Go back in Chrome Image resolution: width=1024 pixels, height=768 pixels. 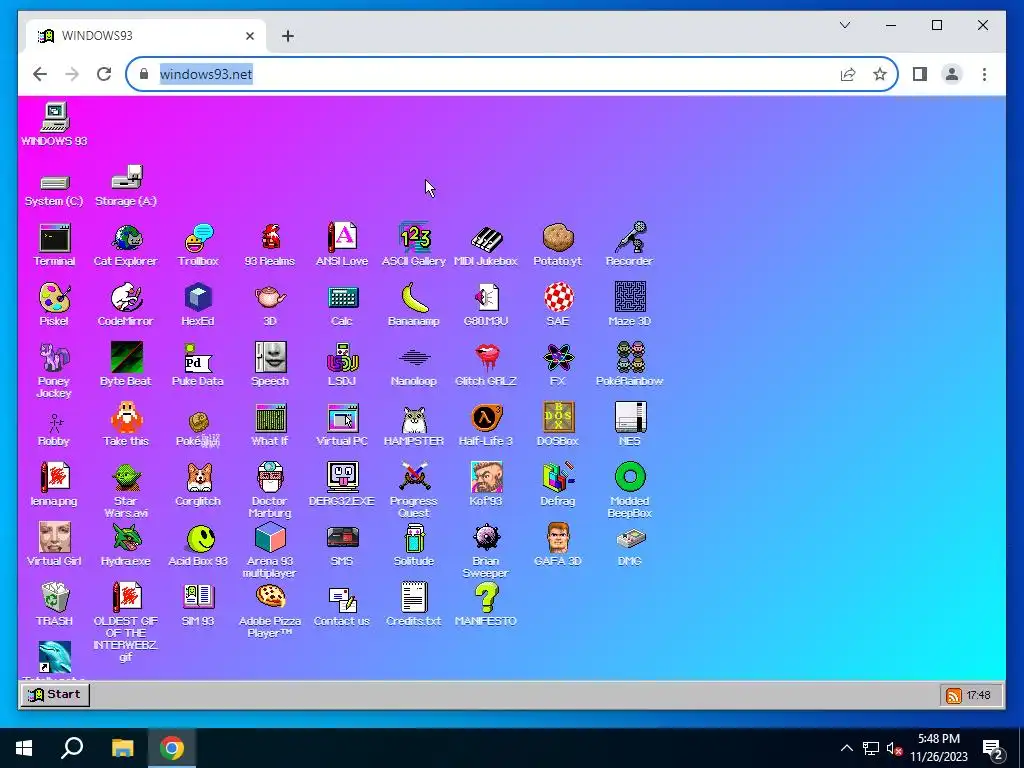coord(40,74)
